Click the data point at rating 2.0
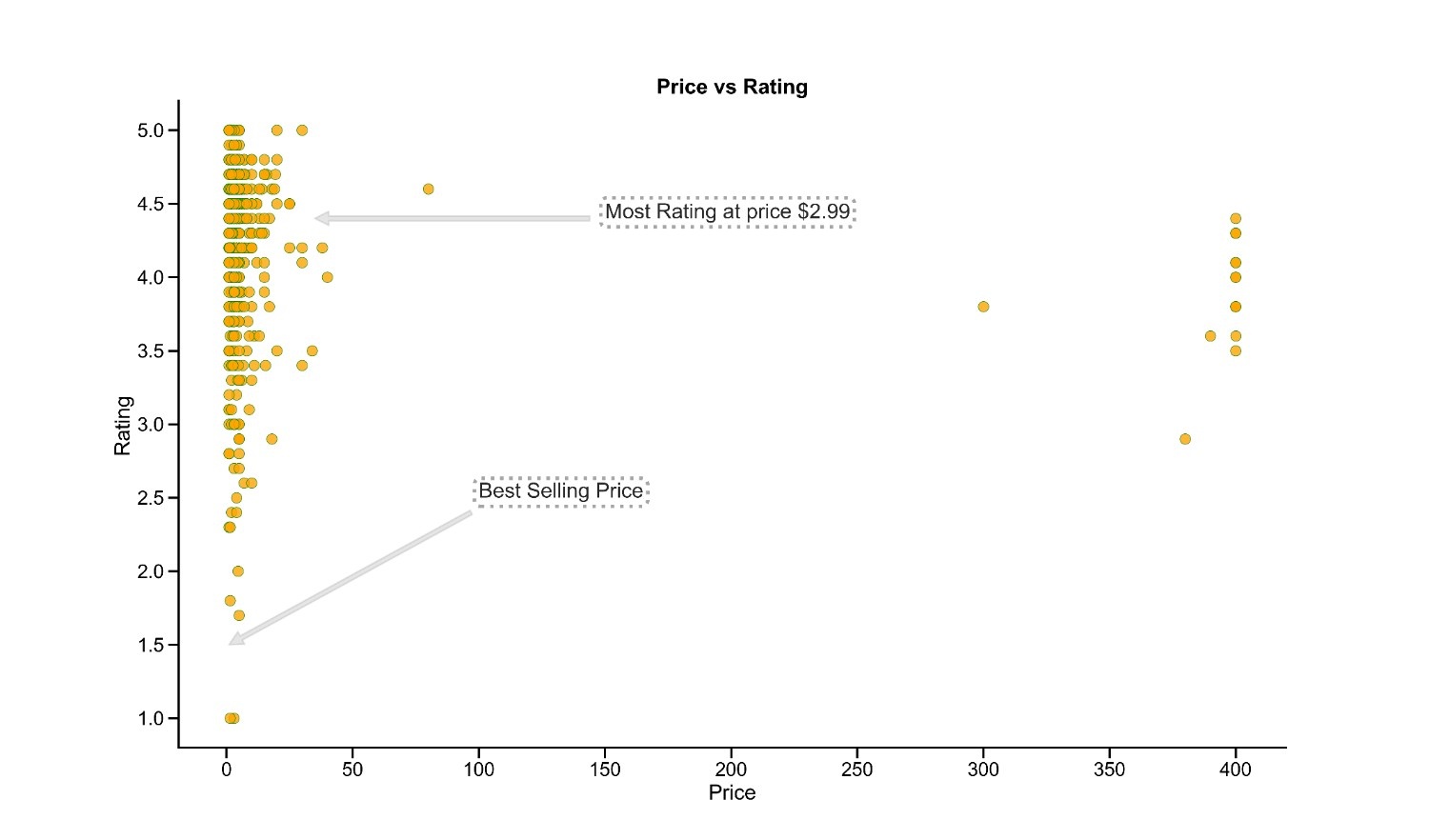Viewport: 1429px width, 840px height. (238, 571)
